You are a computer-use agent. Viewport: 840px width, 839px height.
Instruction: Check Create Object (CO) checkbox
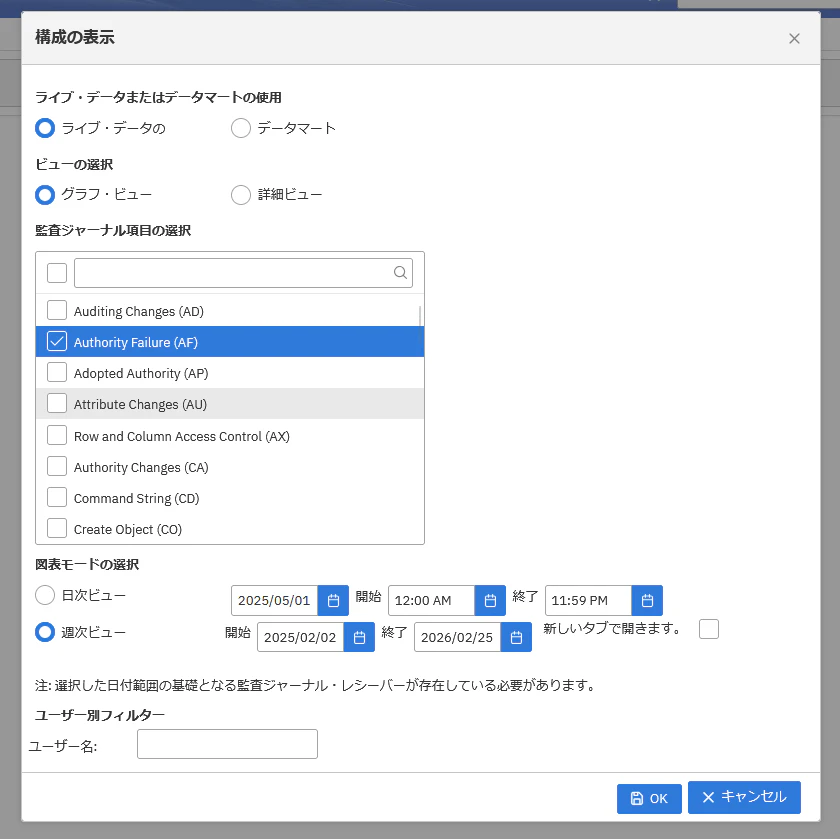57,529
